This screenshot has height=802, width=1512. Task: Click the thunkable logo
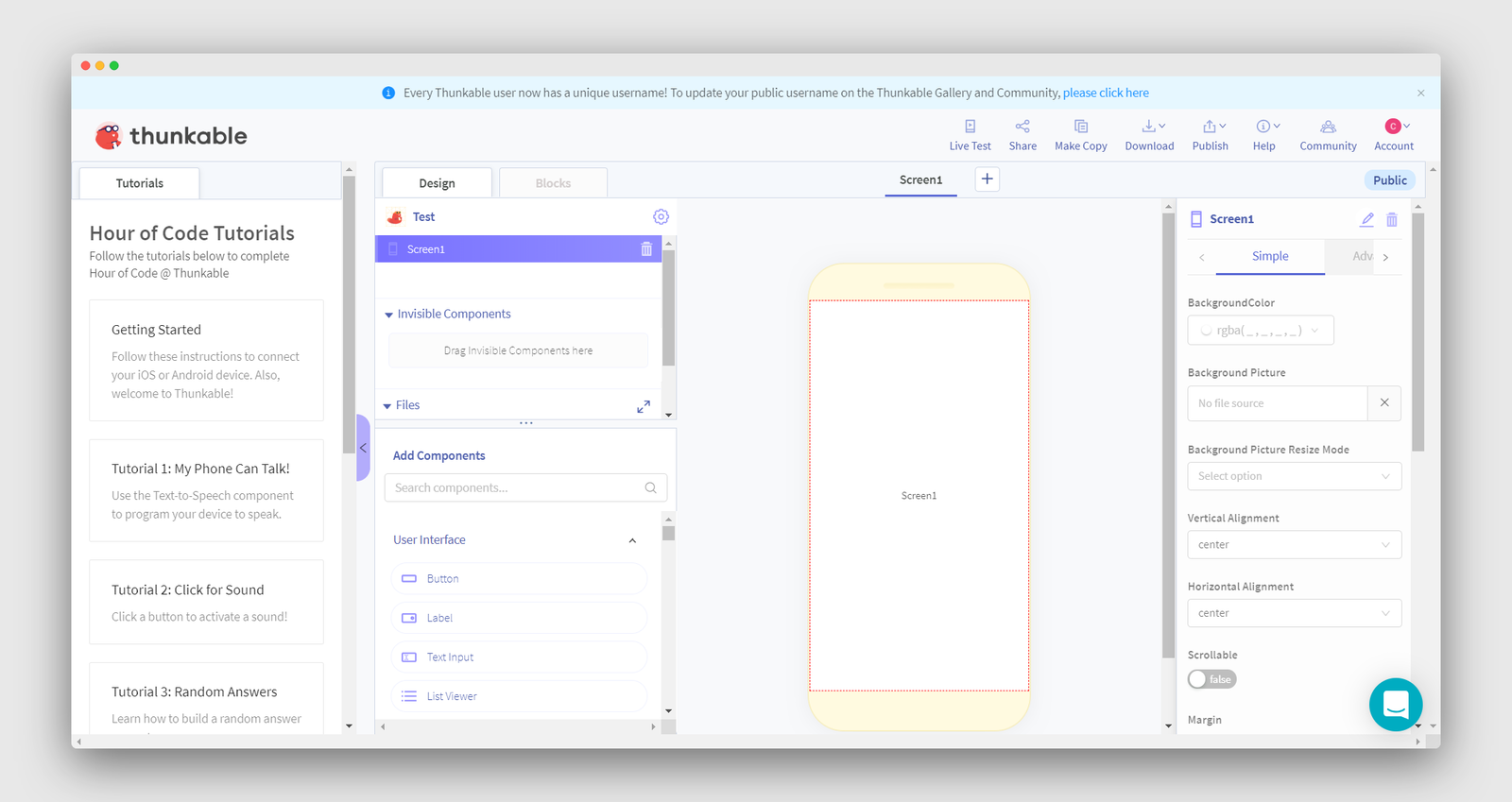coord(171,136)
